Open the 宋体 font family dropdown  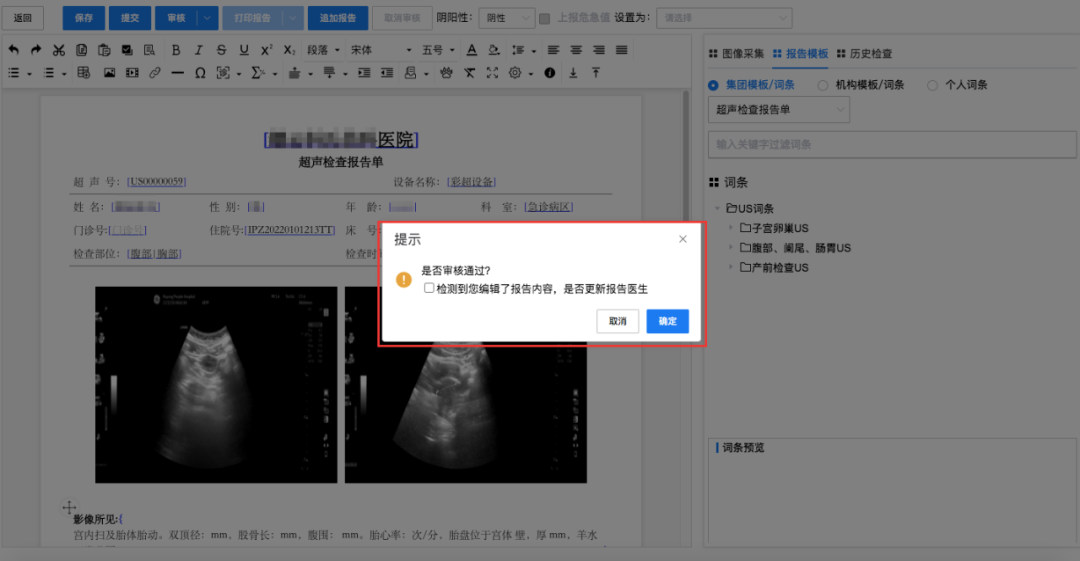381,50
